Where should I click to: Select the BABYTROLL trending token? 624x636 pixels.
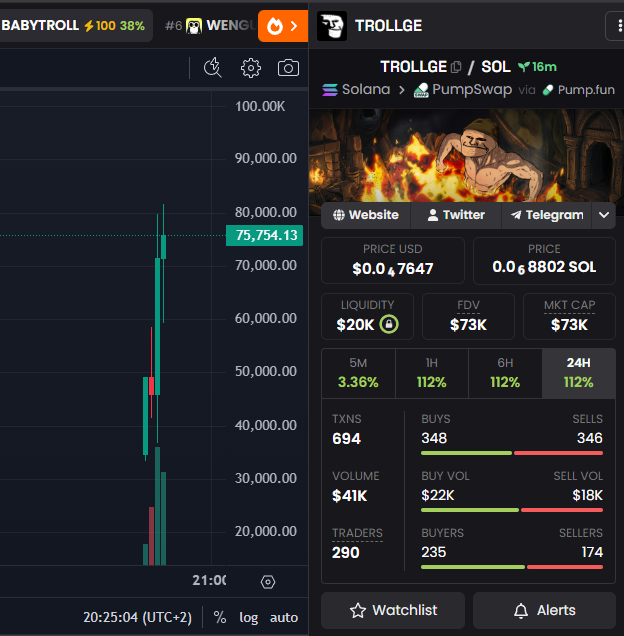point(75,26)
